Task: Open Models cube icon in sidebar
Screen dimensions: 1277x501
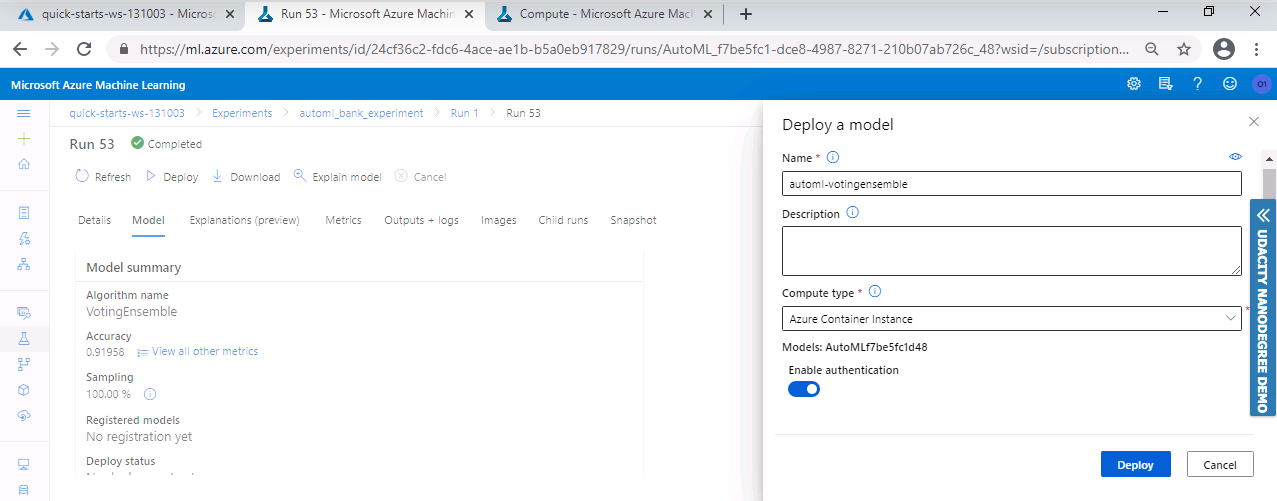Action: click(x=24, y=390)
